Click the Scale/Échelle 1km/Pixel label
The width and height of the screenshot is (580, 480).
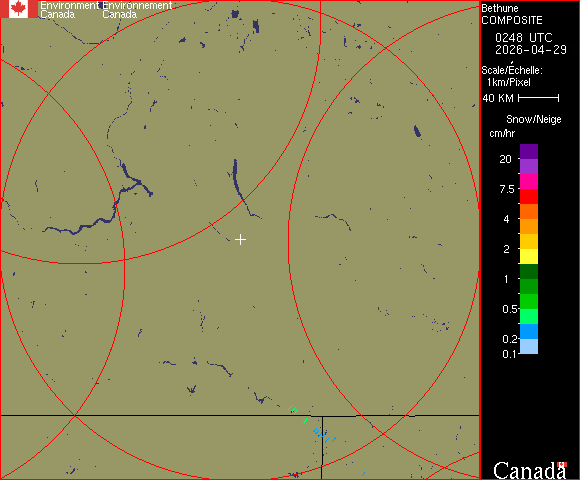[512, 76]
